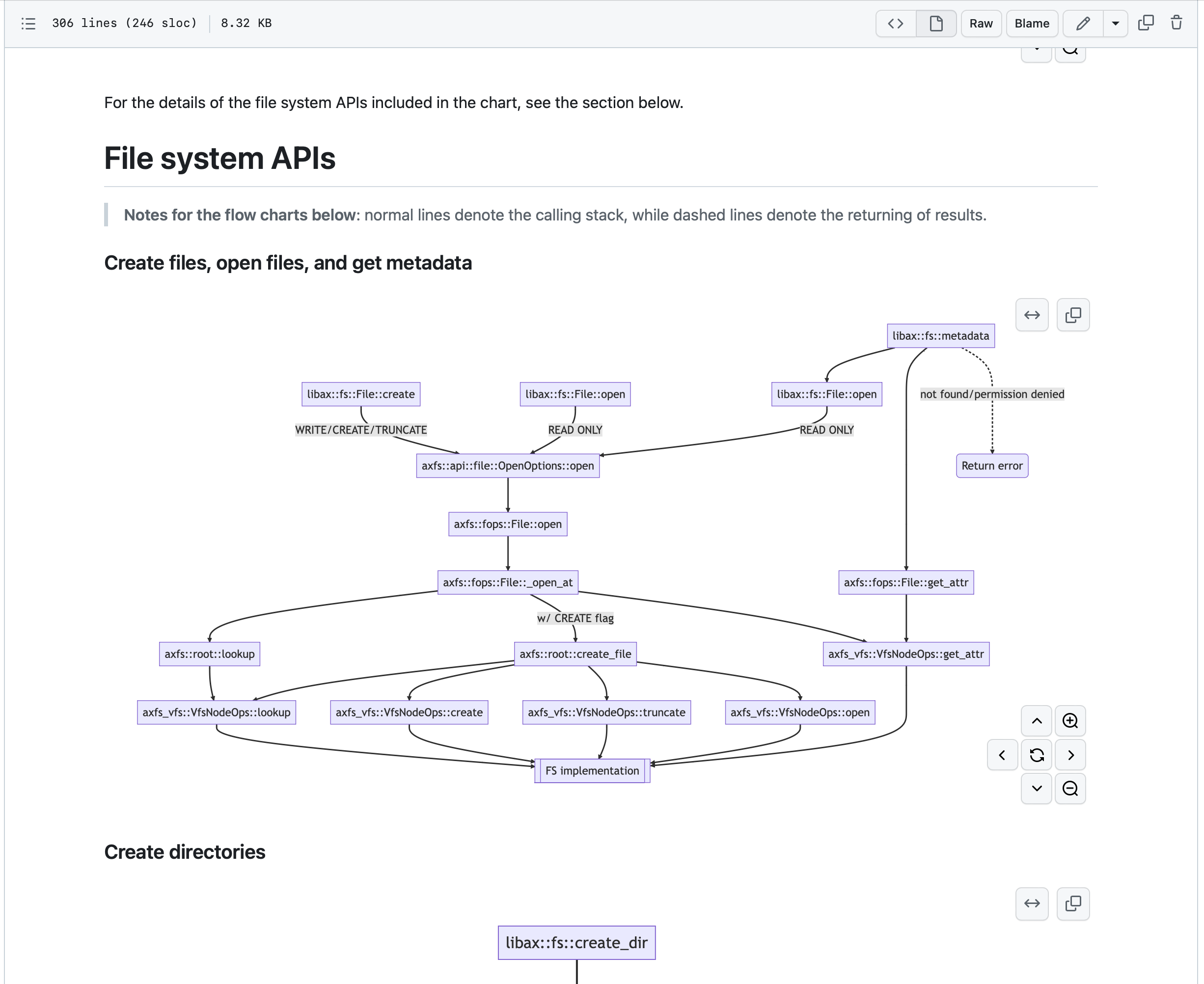Viewport: 1204px width, 984px height.
Task: Click the FS implementation node
Action: coord(592,770)
